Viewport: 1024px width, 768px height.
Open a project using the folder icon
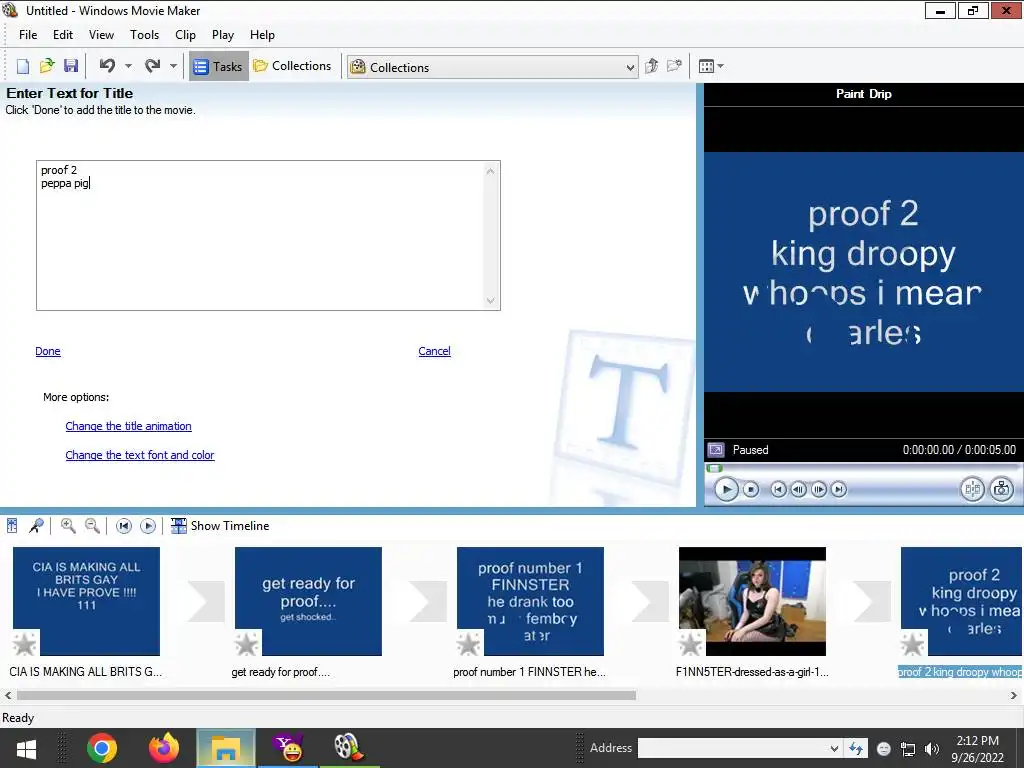[x=46, y=66]
